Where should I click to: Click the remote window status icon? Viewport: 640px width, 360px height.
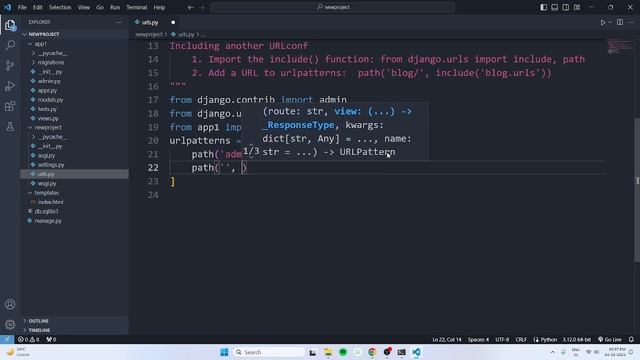7,339
